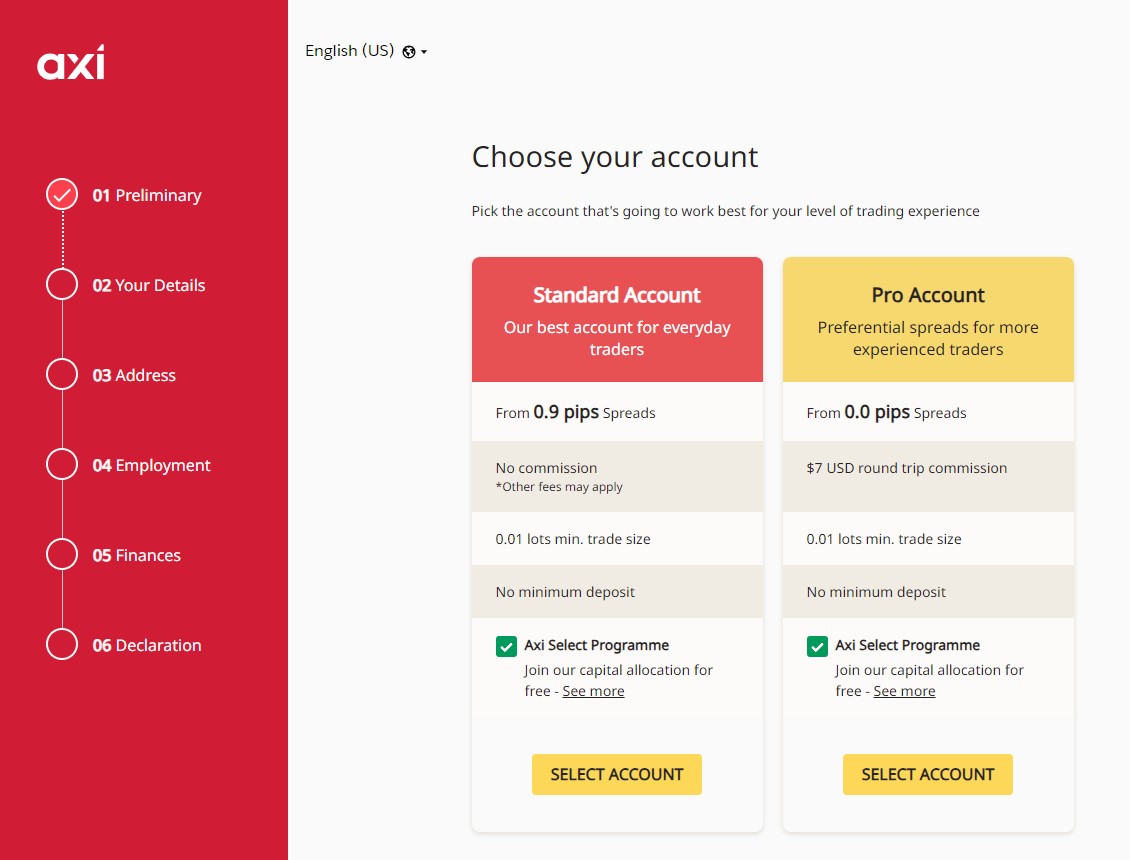
Task: Open See more link under Standard Account
Action: tap(593, 691)
